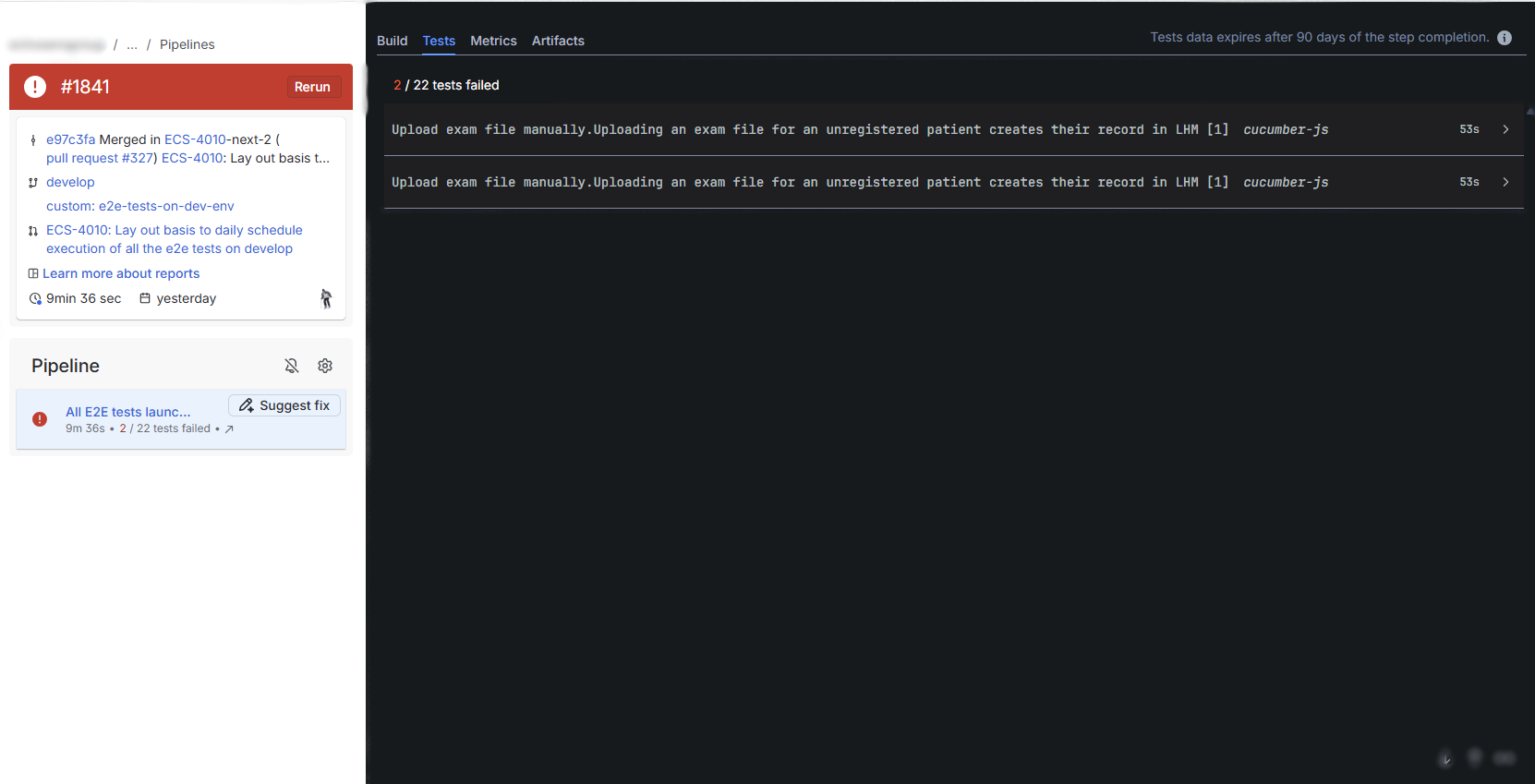
Task: Go to the Artifacts tab
Action: 558,41
